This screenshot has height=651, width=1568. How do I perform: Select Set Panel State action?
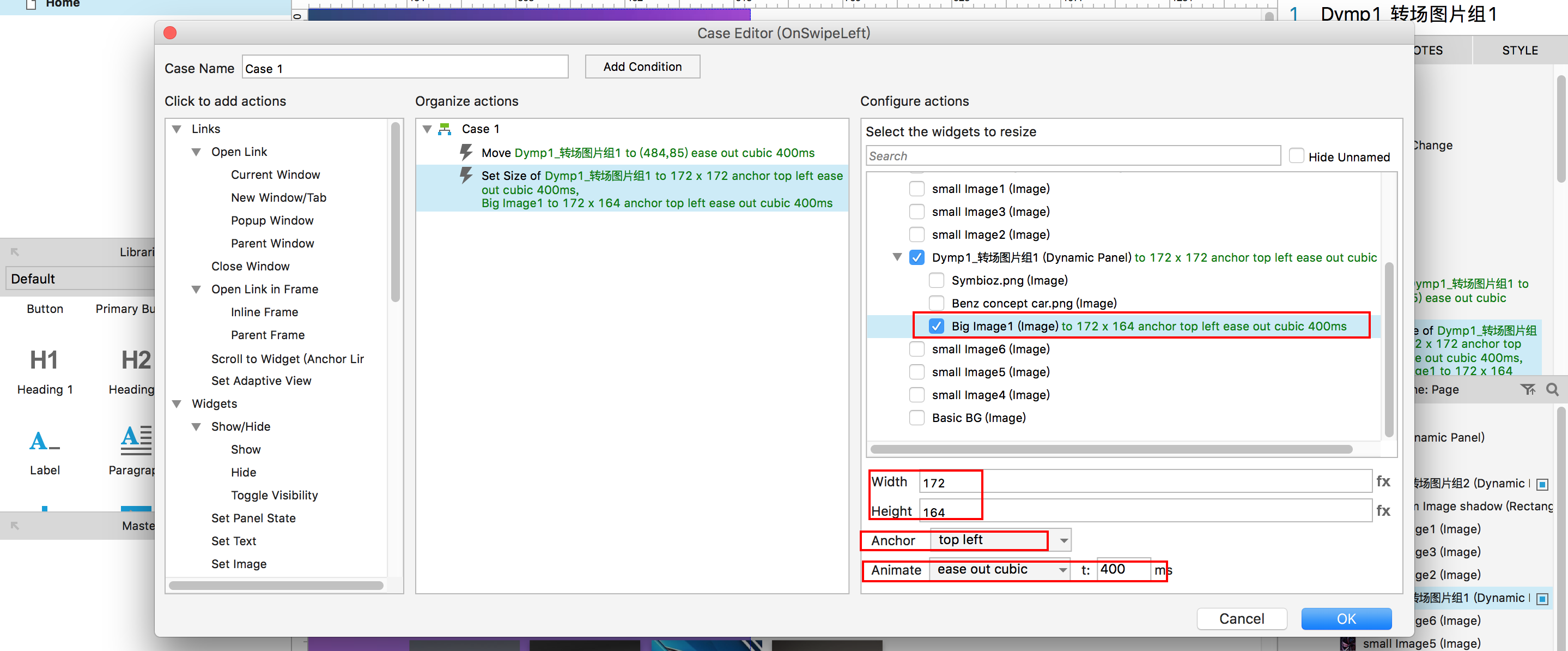pos(253,517)
